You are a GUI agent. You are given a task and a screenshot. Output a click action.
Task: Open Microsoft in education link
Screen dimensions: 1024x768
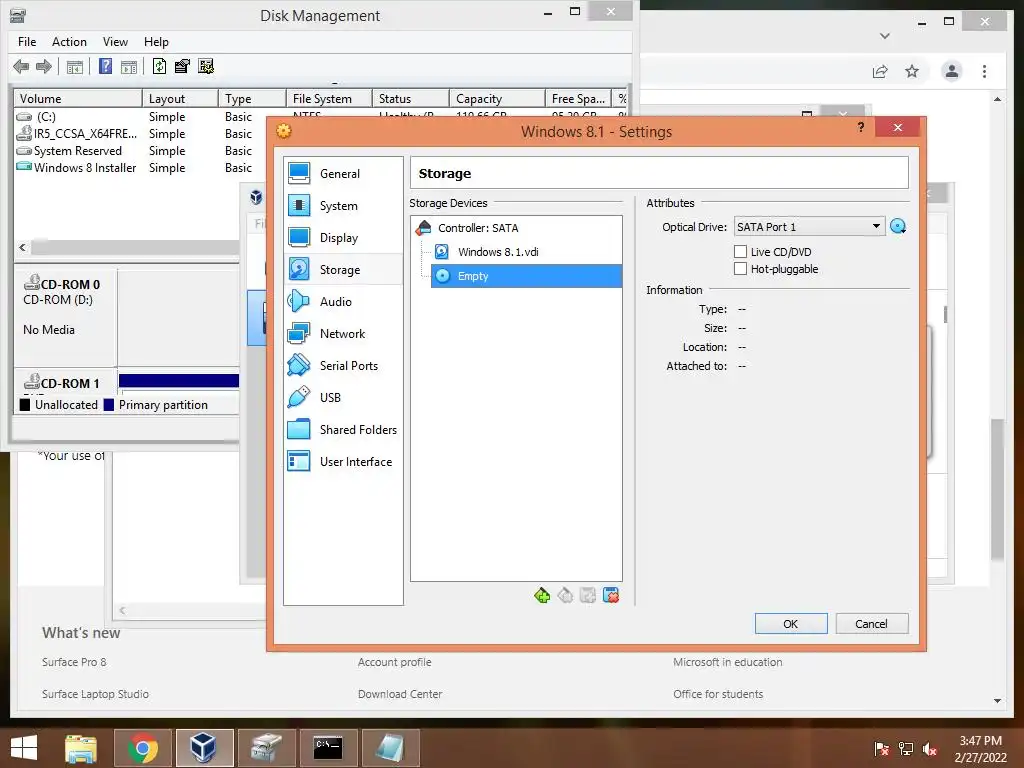pos(728,662)
